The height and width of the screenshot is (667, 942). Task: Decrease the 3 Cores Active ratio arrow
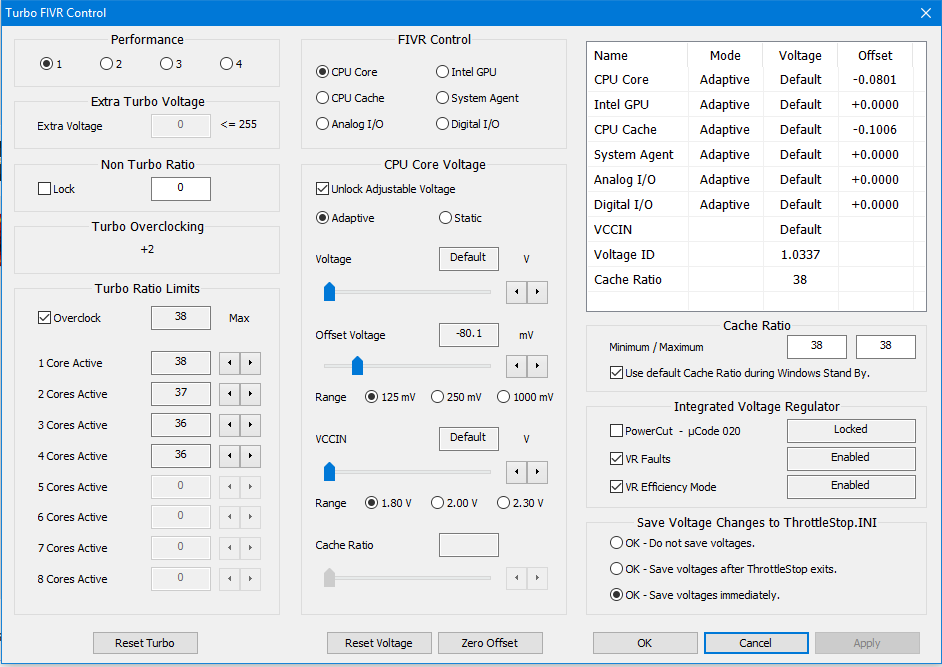(x=229, y=425)
